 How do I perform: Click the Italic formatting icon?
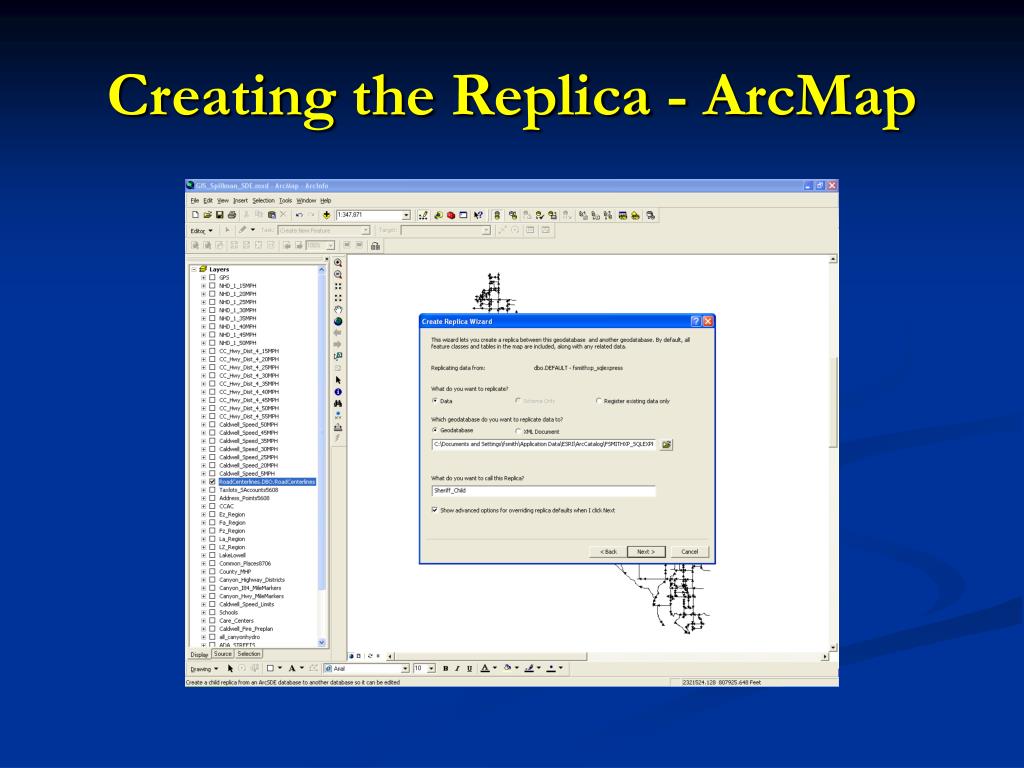457,669
